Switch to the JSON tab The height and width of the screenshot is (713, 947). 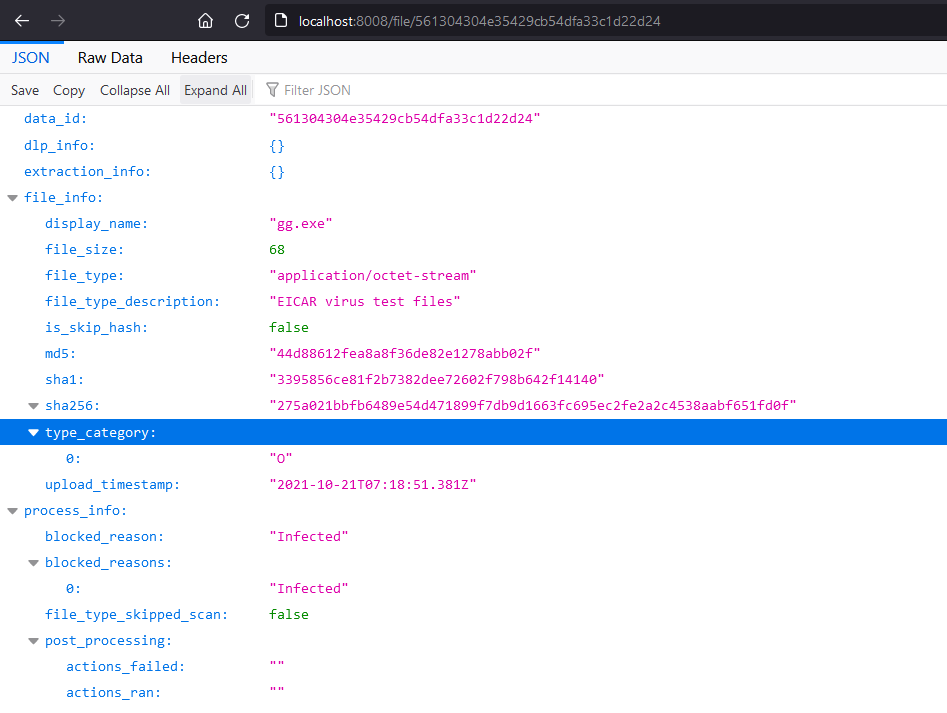tap(31, 58)
